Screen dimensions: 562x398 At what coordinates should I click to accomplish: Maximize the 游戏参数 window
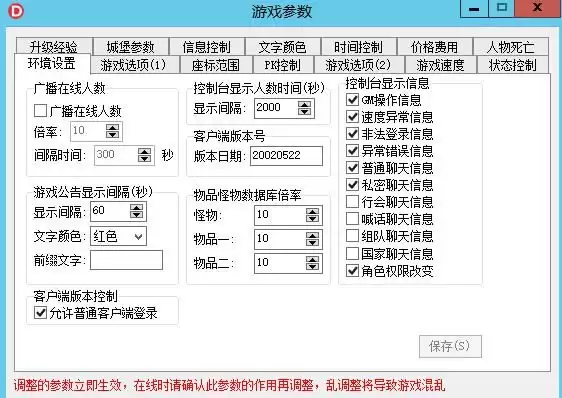click(501, 9)
